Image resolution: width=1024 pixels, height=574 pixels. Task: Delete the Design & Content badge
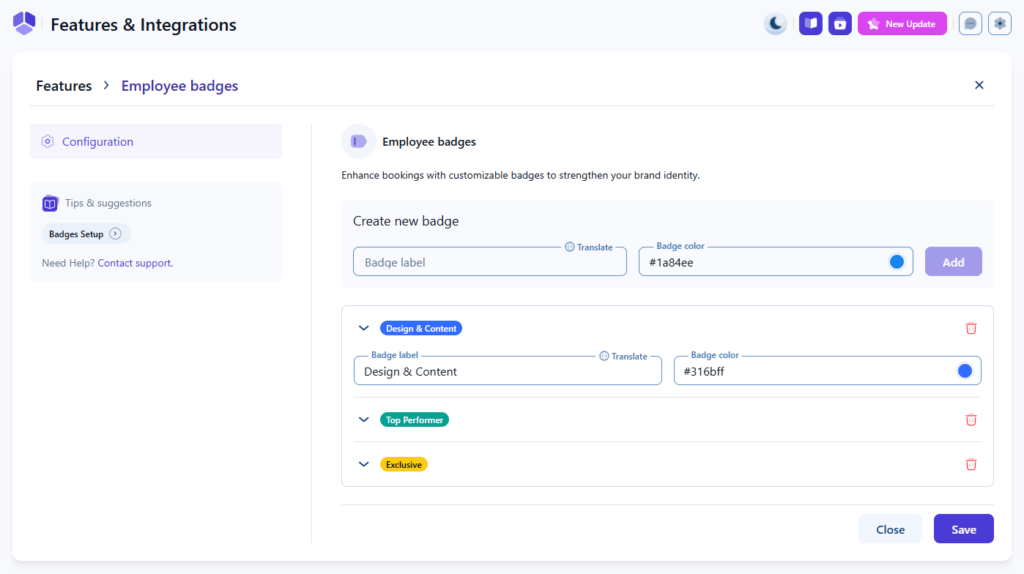tap(971, 328)
